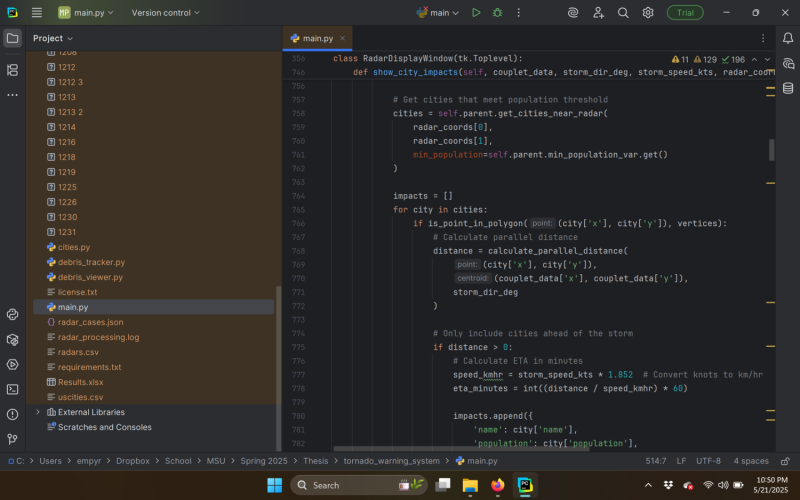The height and width of the screenshot is (500, 800).
Task: Open editor tab options menu
Action: pyautogui.click(x=763, y=38)
